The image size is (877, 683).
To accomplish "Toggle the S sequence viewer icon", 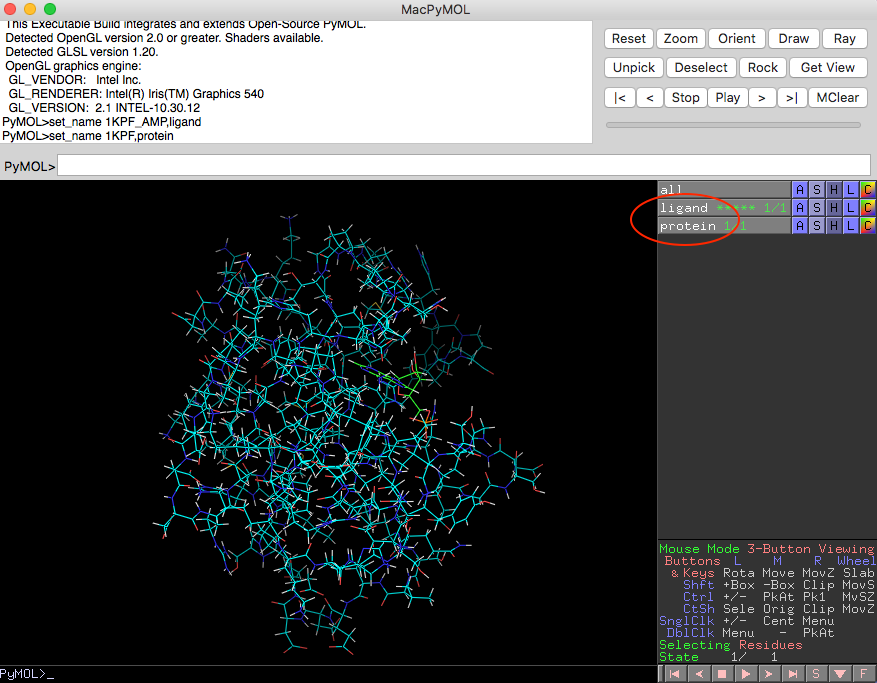I will coord(816,674).
